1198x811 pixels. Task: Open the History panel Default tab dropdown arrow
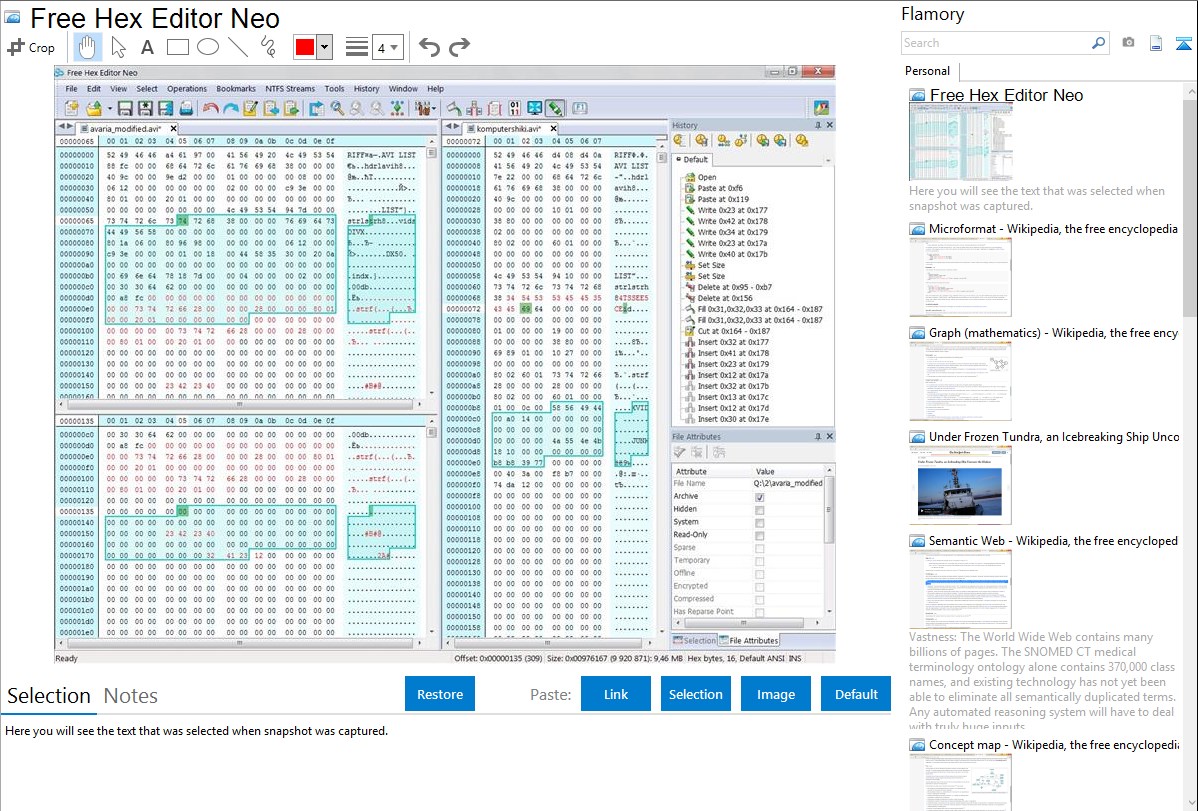(x=827, y=161)
